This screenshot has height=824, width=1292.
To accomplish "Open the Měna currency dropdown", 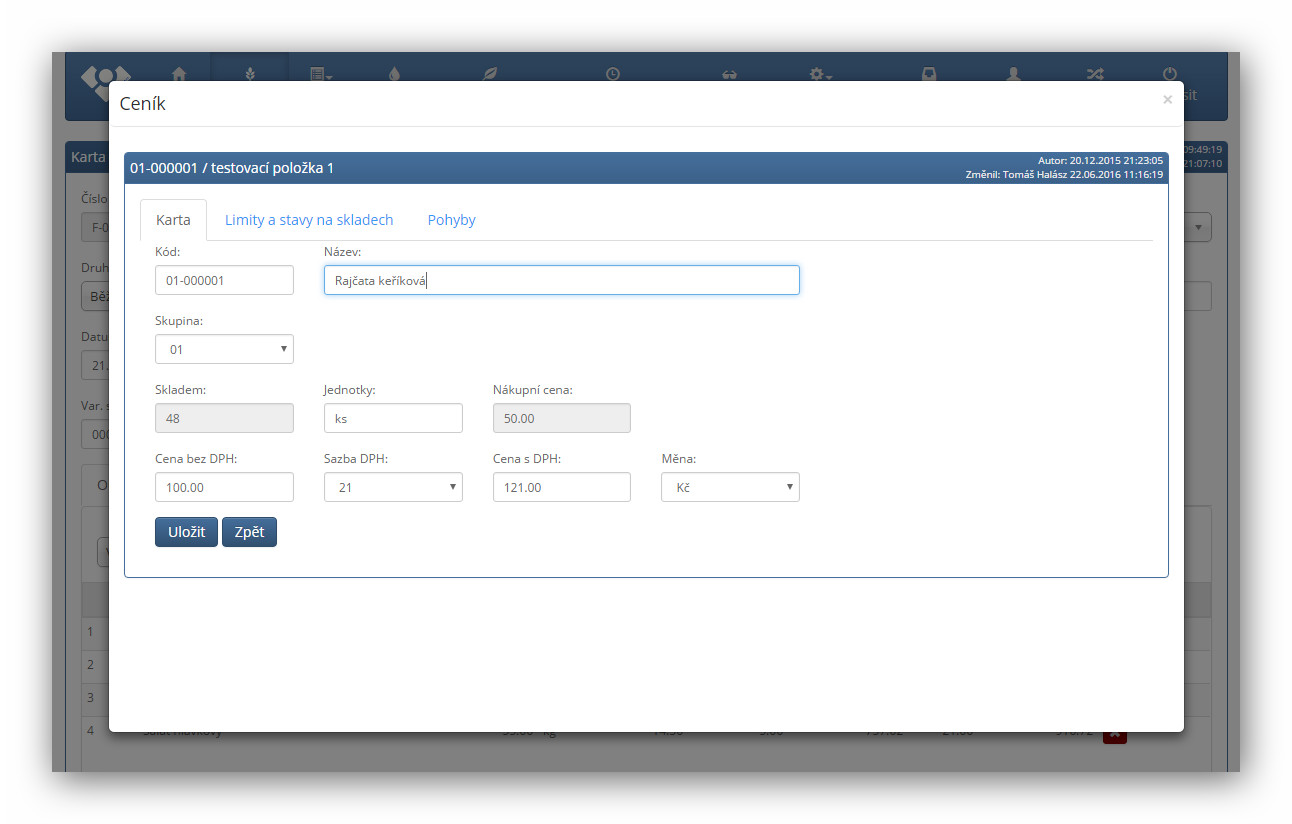I will pyautogui.click(x=730, y=487).
